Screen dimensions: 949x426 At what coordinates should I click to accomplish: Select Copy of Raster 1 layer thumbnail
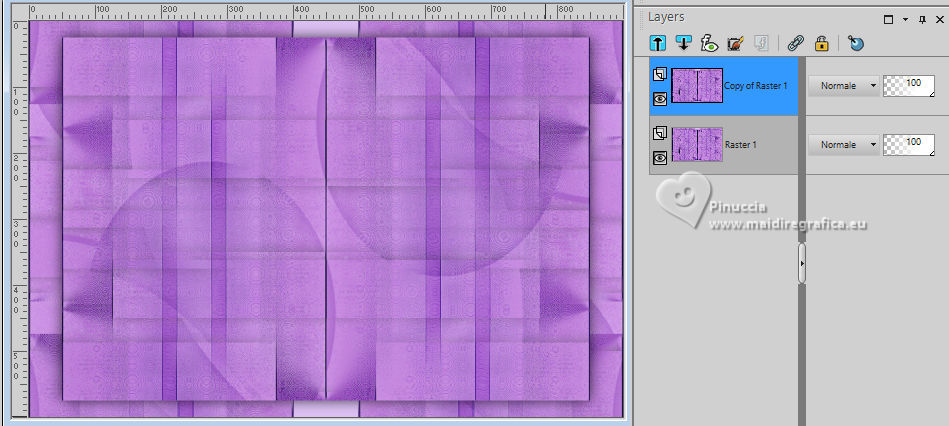[697, 85]
